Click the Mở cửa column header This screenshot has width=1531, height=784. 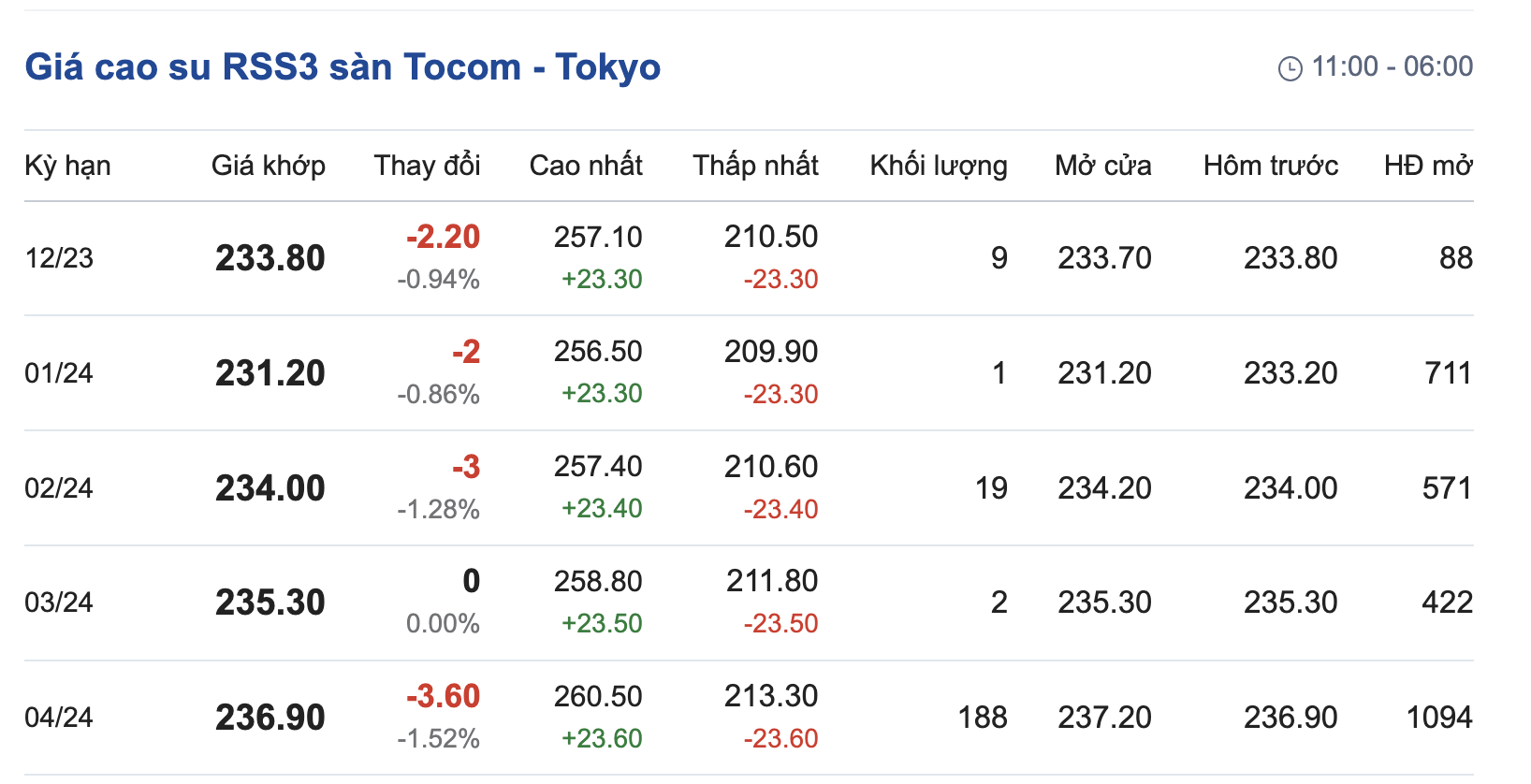[x=1102, y=166]
